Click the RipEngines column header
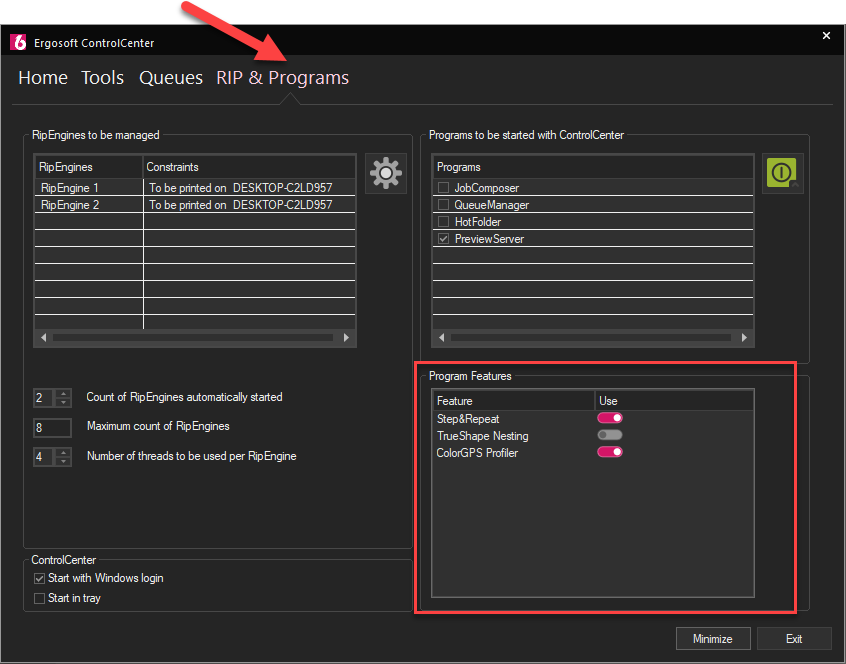Image resolution: width=846 pixels, height=664 pixels. [89, 167]
